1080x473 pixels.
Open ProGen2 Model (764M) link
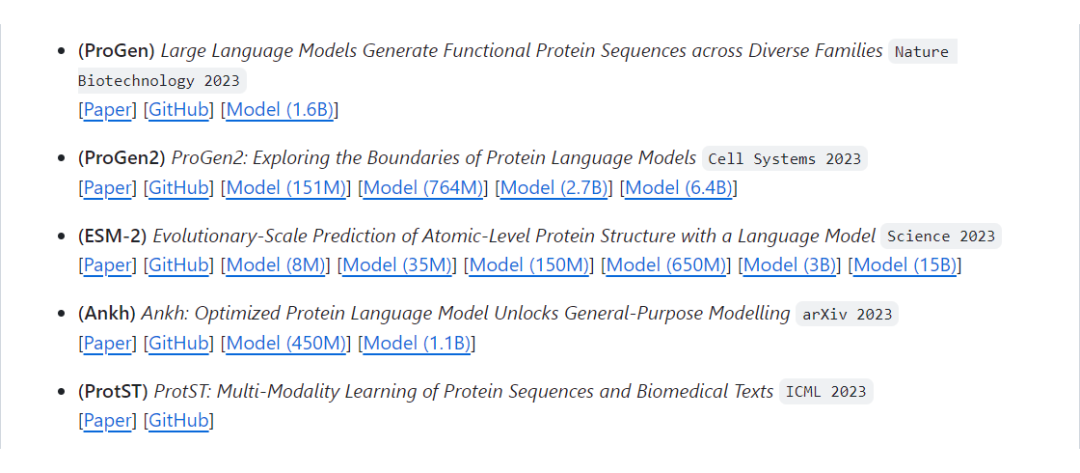[423, 187]
